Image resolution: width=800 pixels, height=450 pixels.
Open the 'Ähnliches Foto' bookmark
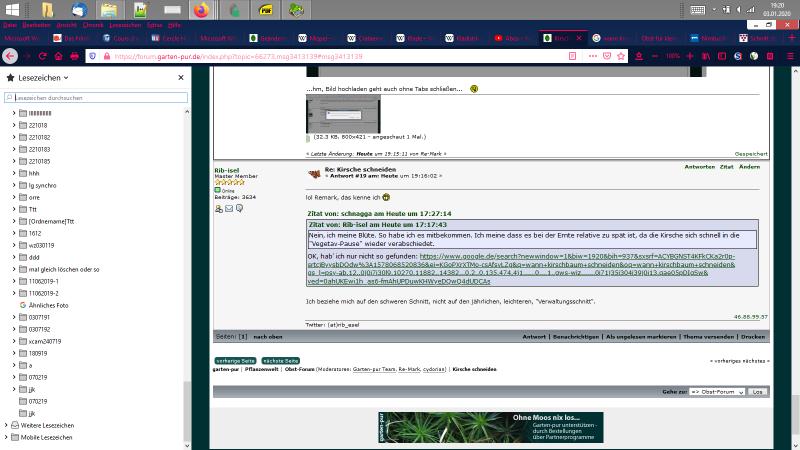pos(48,305)
